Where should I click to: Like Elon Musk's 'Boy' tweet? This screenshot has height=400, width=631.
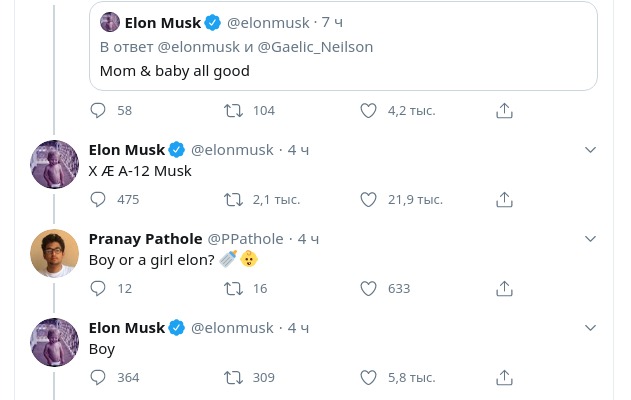coord(368,378)
